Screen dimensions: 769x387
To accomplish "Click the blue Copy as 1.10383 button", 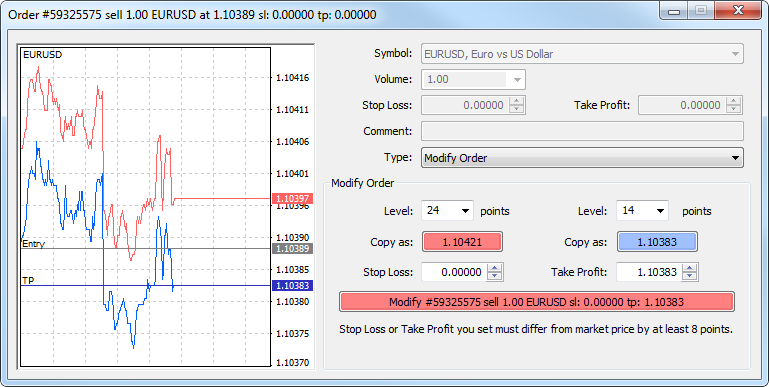I will tap(657, 242).
